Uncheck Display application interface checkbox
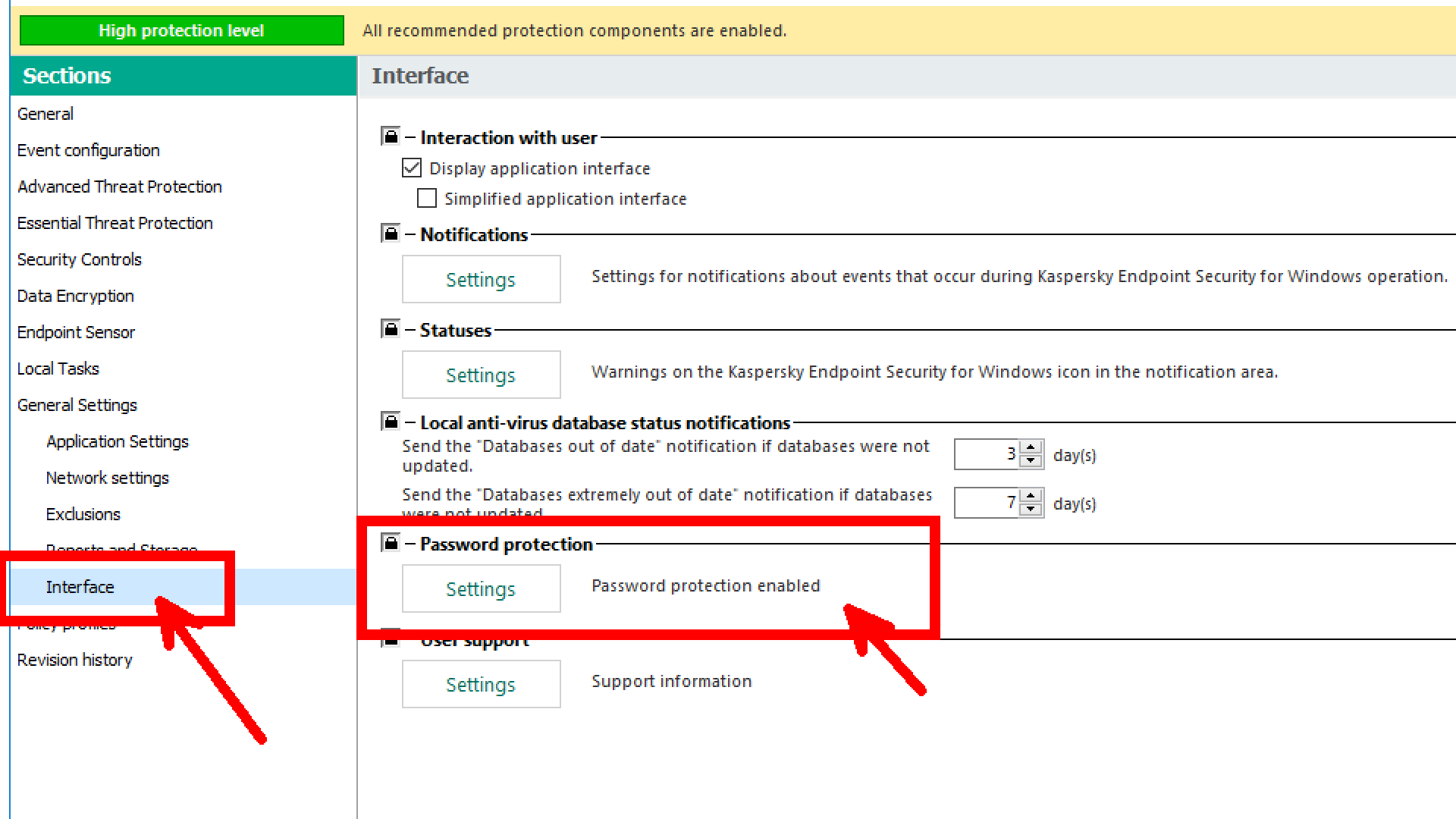1456x819 pixels. coord(412,168)
